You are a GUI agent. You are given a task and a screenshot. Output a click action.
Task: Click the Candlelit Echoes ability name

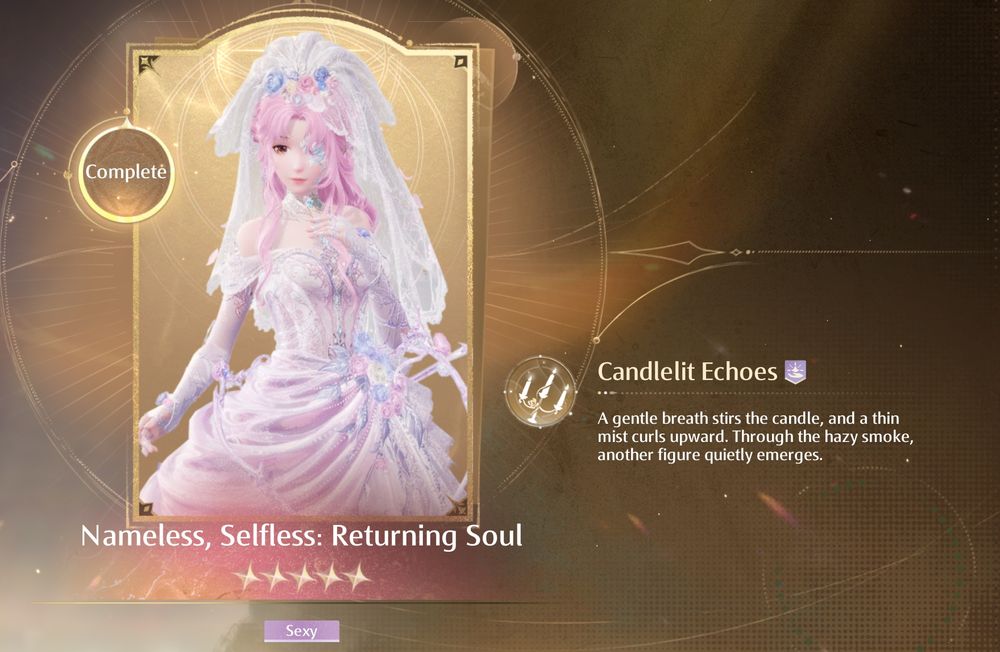[687, 371]
